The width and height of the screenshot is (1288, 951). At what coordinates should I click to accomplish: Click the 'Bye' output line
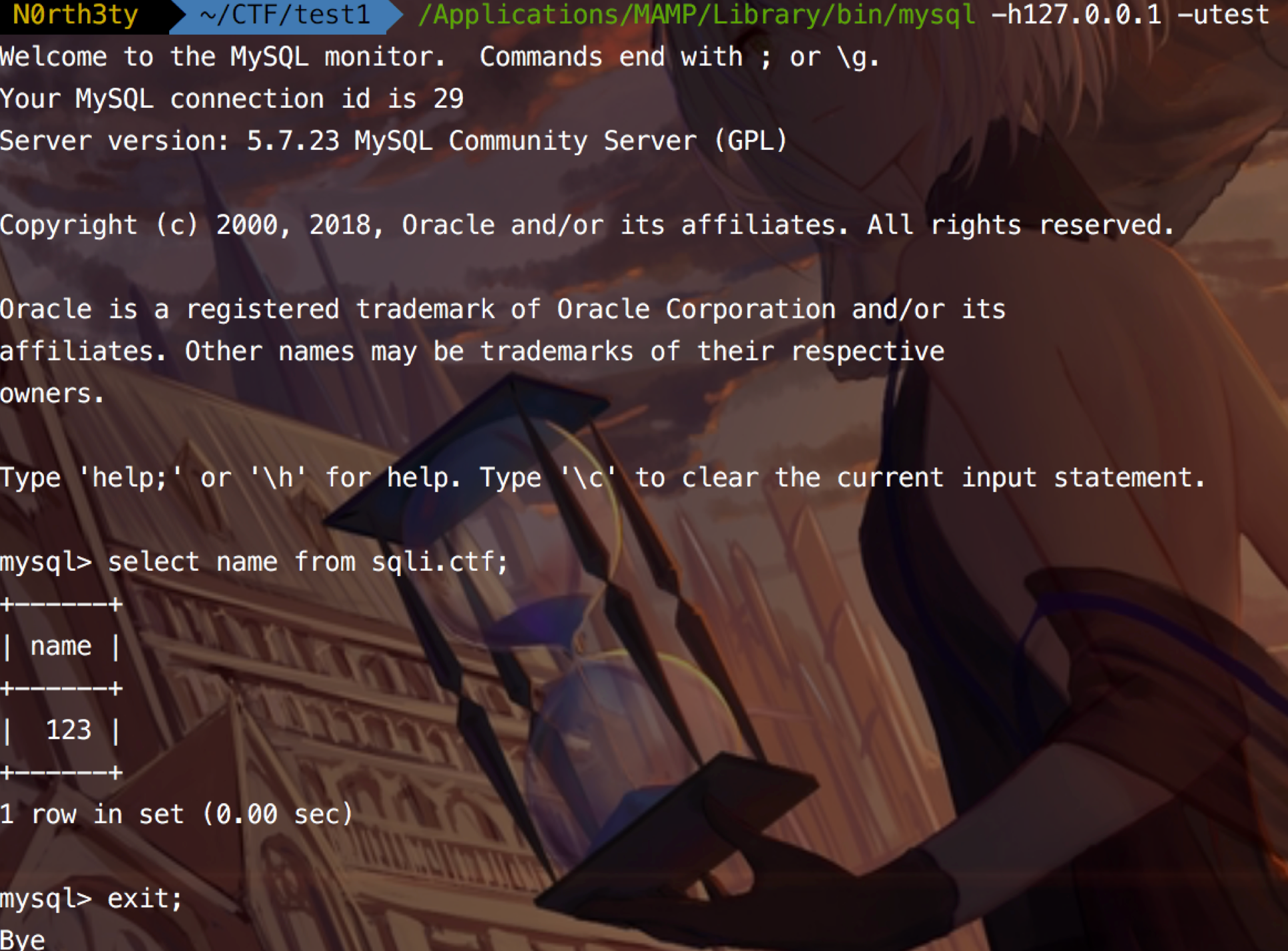(23, 939)
